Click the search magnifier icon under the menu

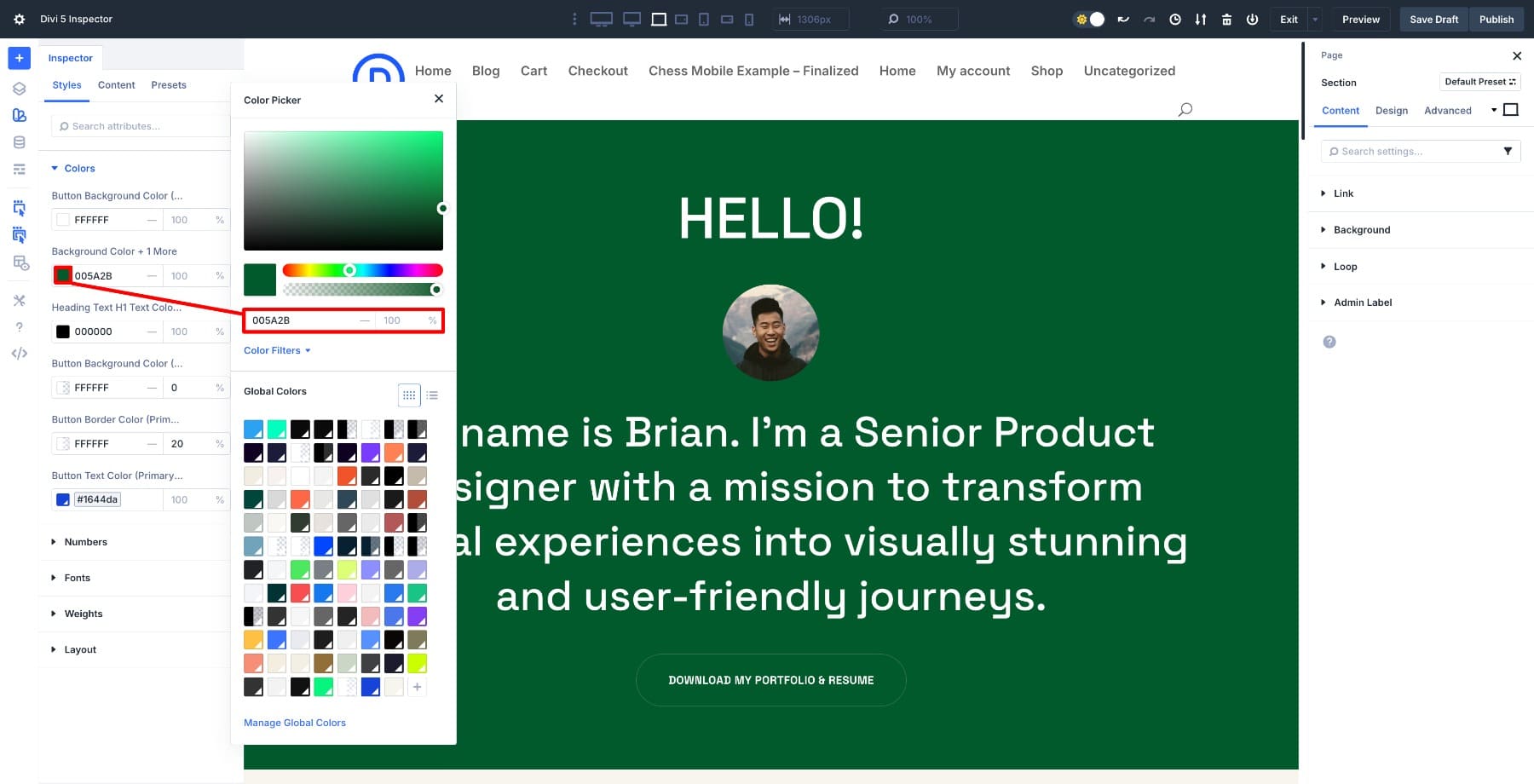tap(1185, 109)
